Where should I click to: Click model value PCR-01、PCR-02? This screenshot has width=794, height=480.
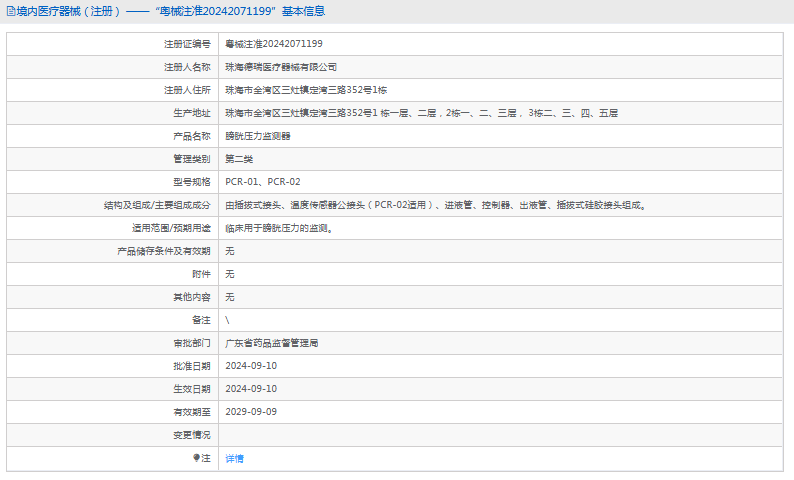[263, 182]
